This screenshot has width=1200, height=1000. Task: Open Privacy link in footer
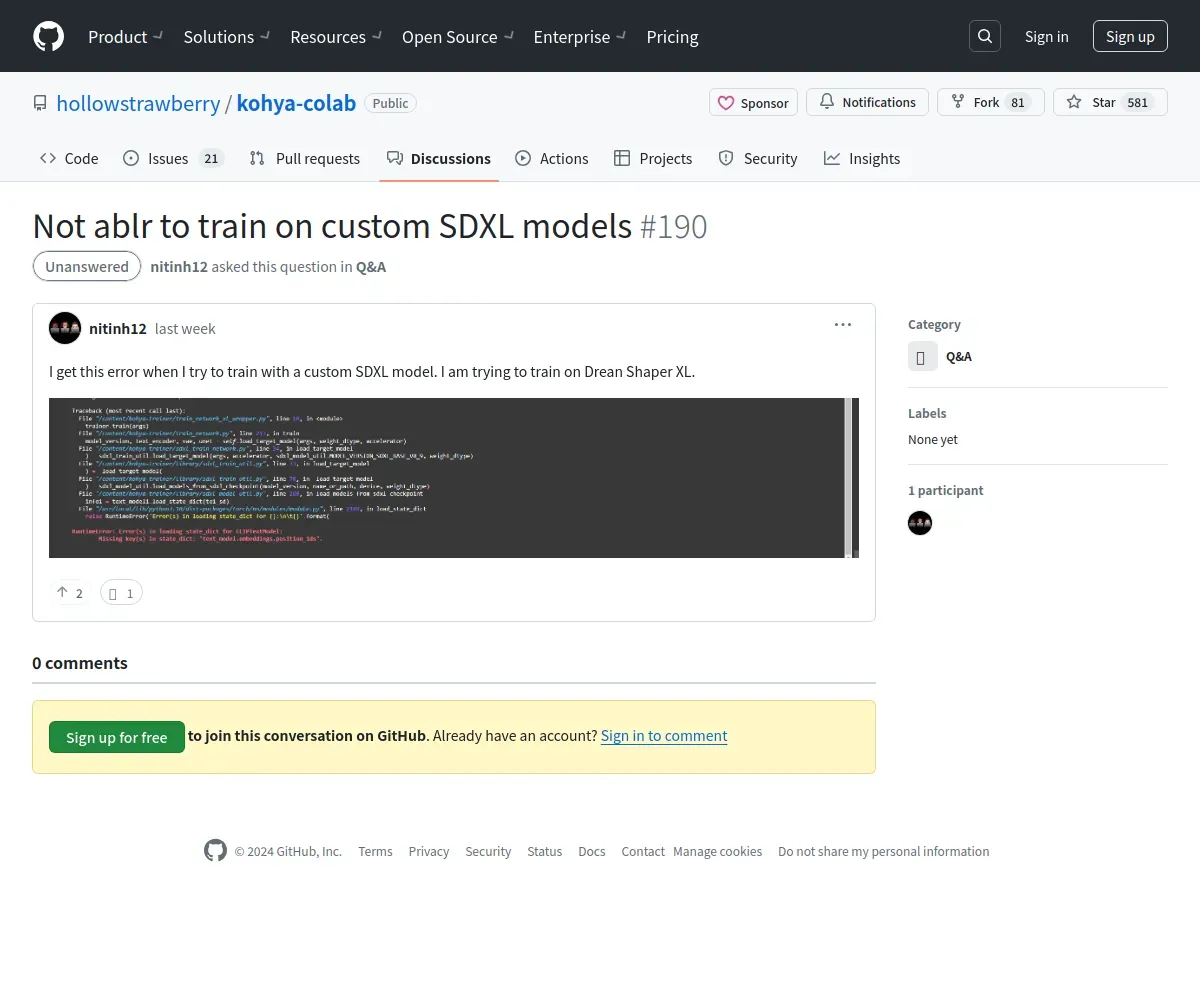tap(429, 851)
